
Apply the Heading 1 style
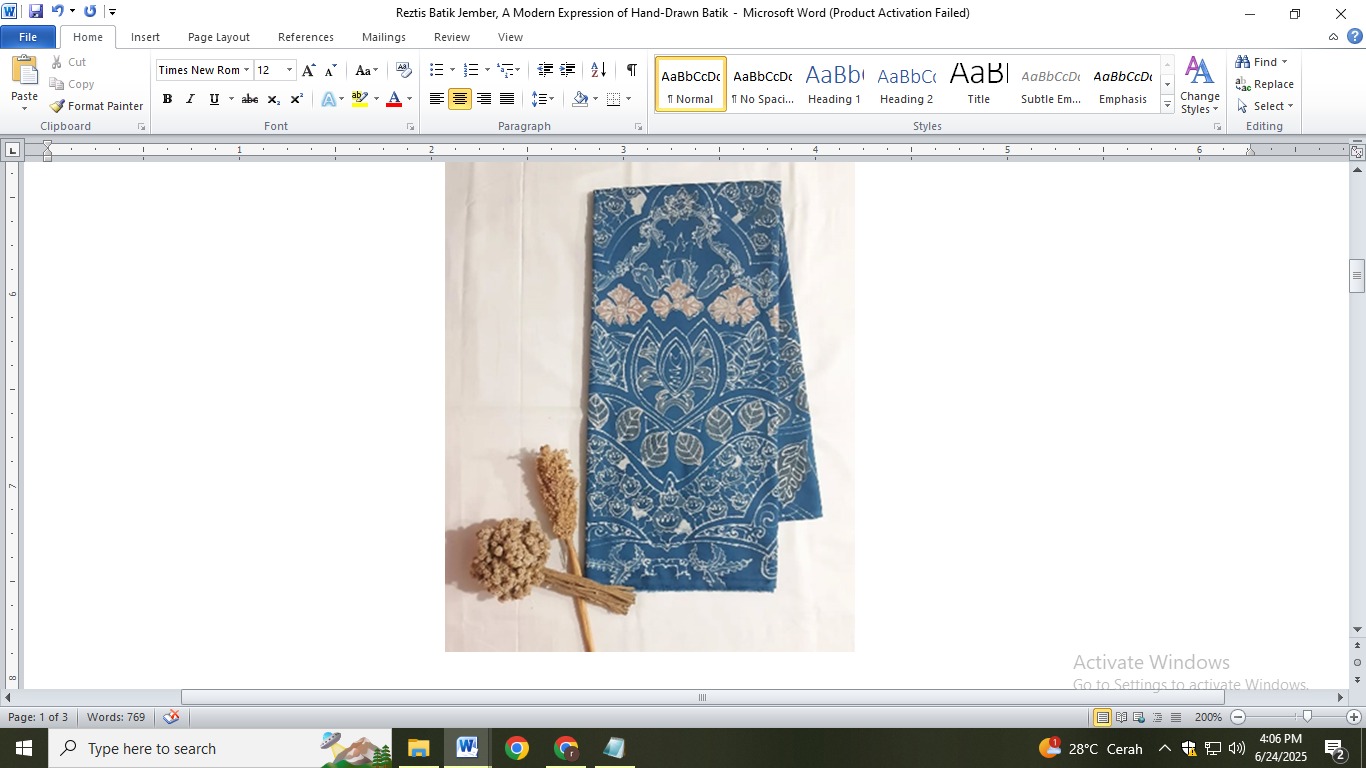[x=834, y=84]
